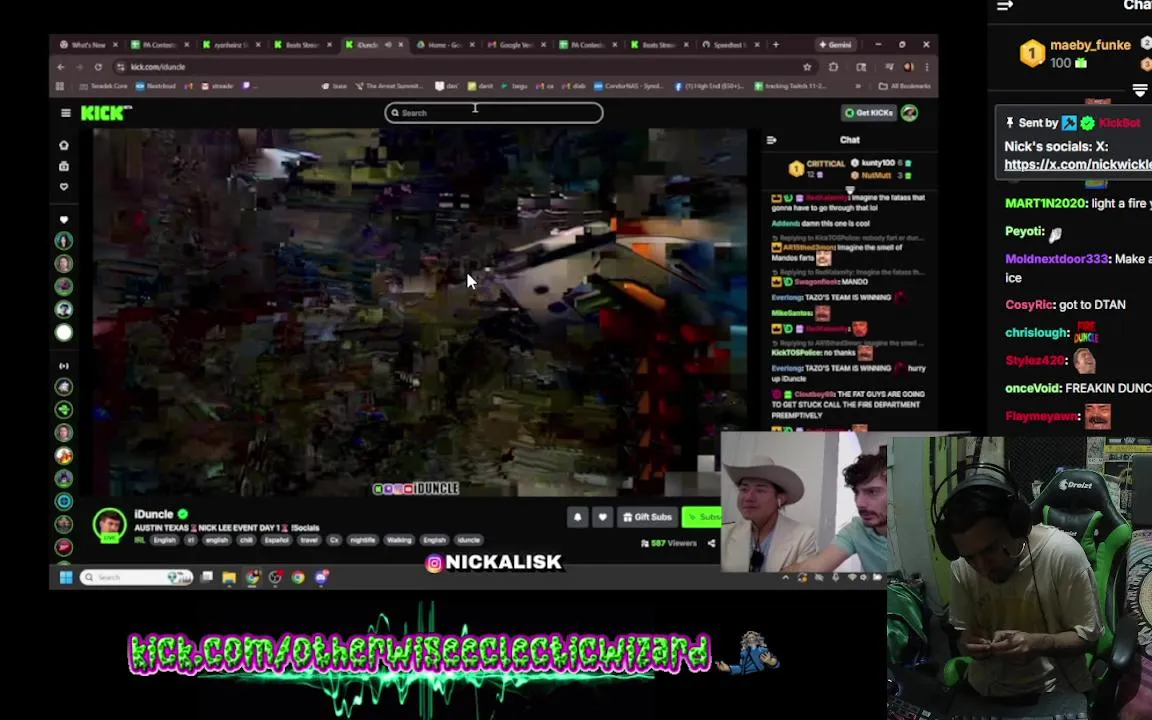The height and width of the screenshot is (720, 1152).
Task: Click the Español tag
Action: (x=276, y=540)
